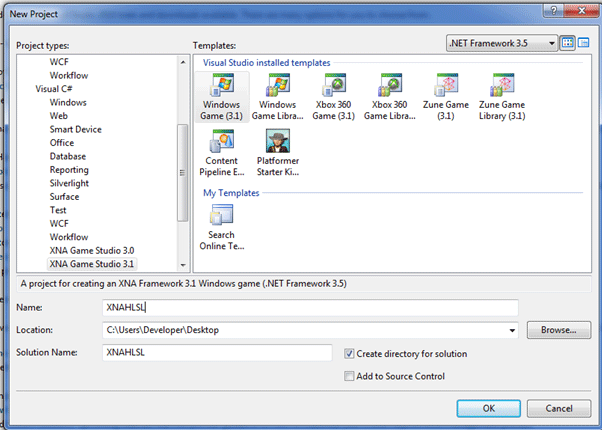The width and height of the screenshot is (602, 430).
Task: Pick the Zune Game (3.1) template
Action: pos(446,97)
